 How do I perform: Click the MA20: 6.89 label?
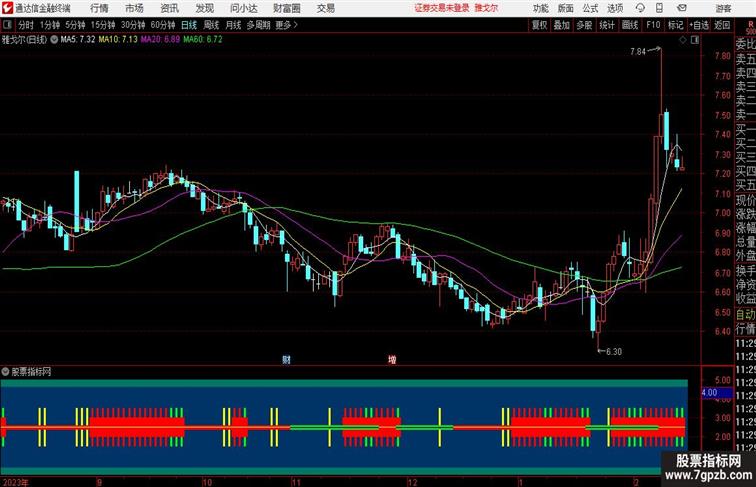click(x=161, y=40)
